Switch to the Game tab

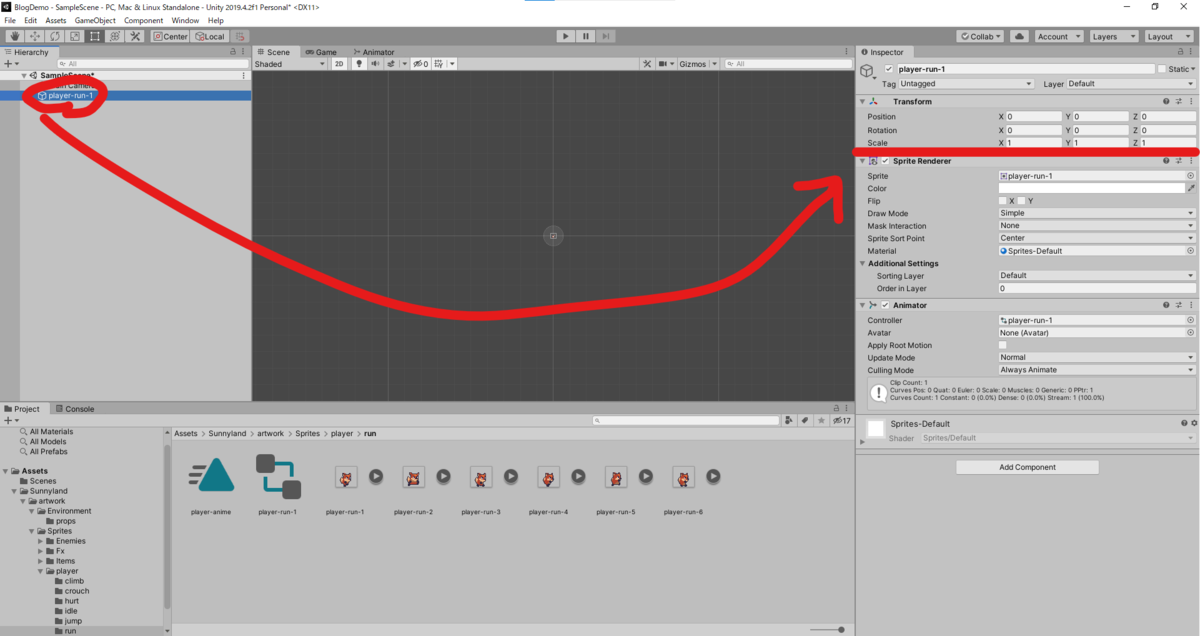321,51
